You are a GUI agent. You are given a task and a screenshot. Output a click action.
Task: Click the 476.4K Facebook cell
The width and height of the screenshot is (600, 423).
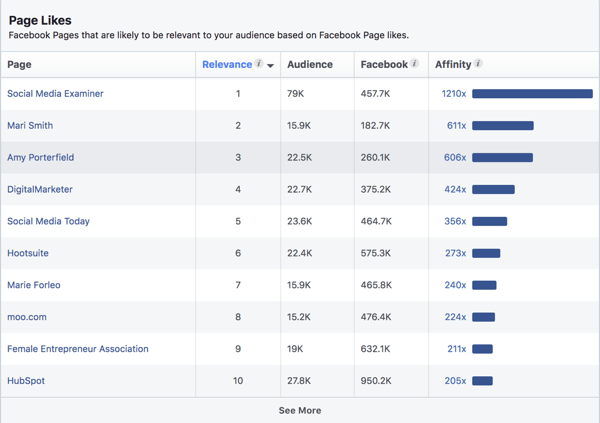click(x=376, y=317)
